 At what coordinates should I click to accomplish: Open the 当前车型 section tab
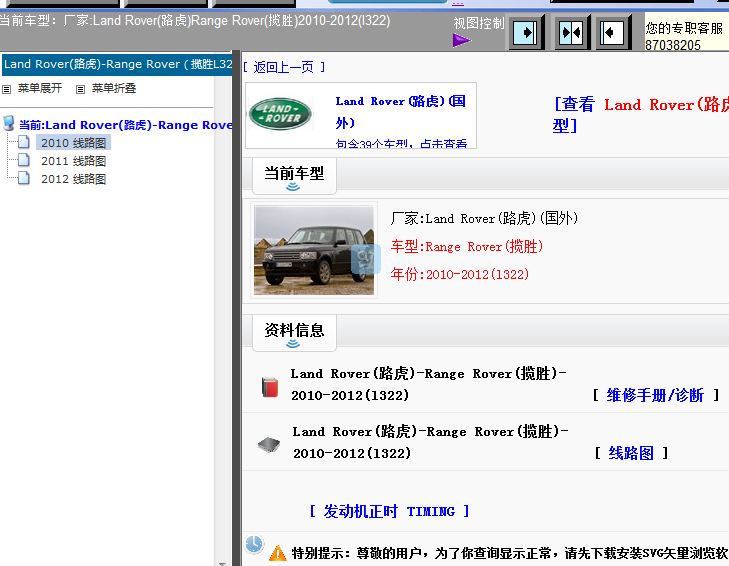tap(294, 176)
